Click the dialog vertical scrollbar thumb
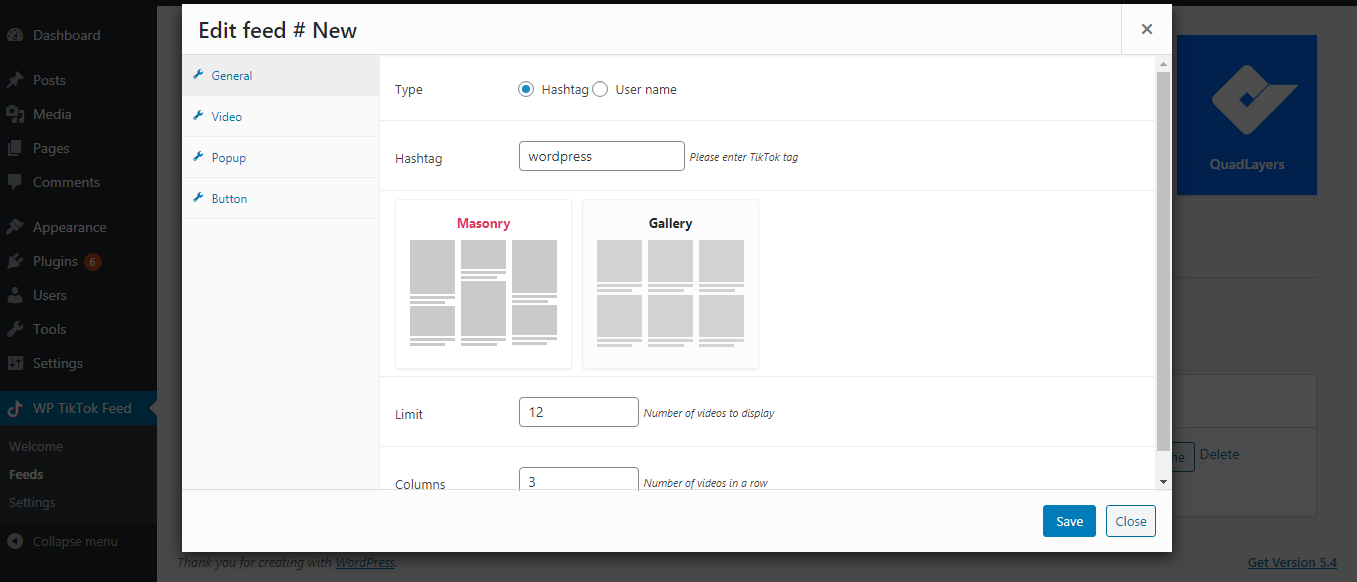Image resolution: width=1357 pixels, height=582 pixels. [1162, 260]
